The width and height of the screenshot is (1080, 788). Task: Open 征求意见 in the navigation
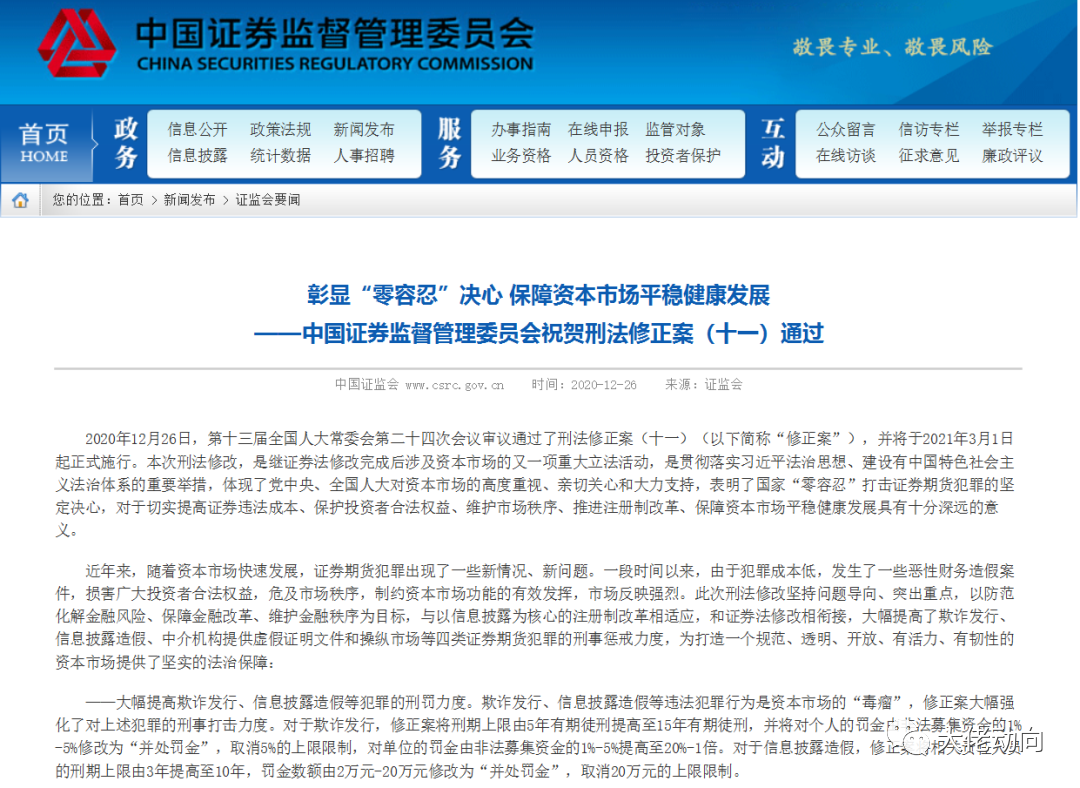click(928, 157)
